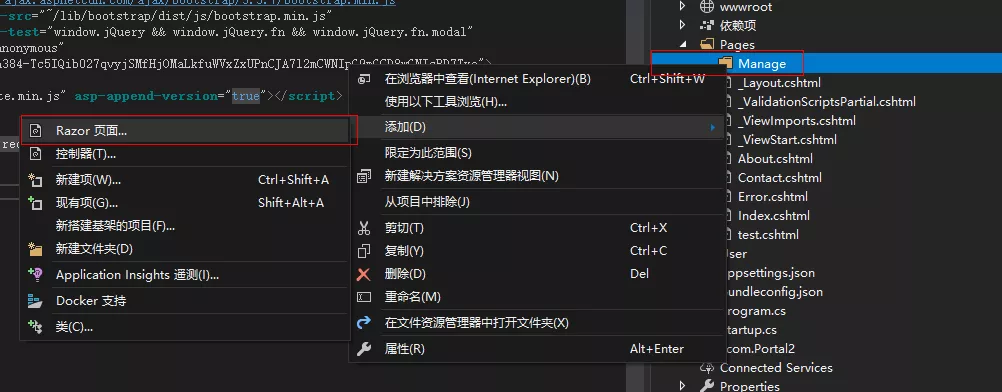Viewport: 1002px width, 392px height.
Task: Collapse the Pages folder node
Action: (x=682, y=44)
